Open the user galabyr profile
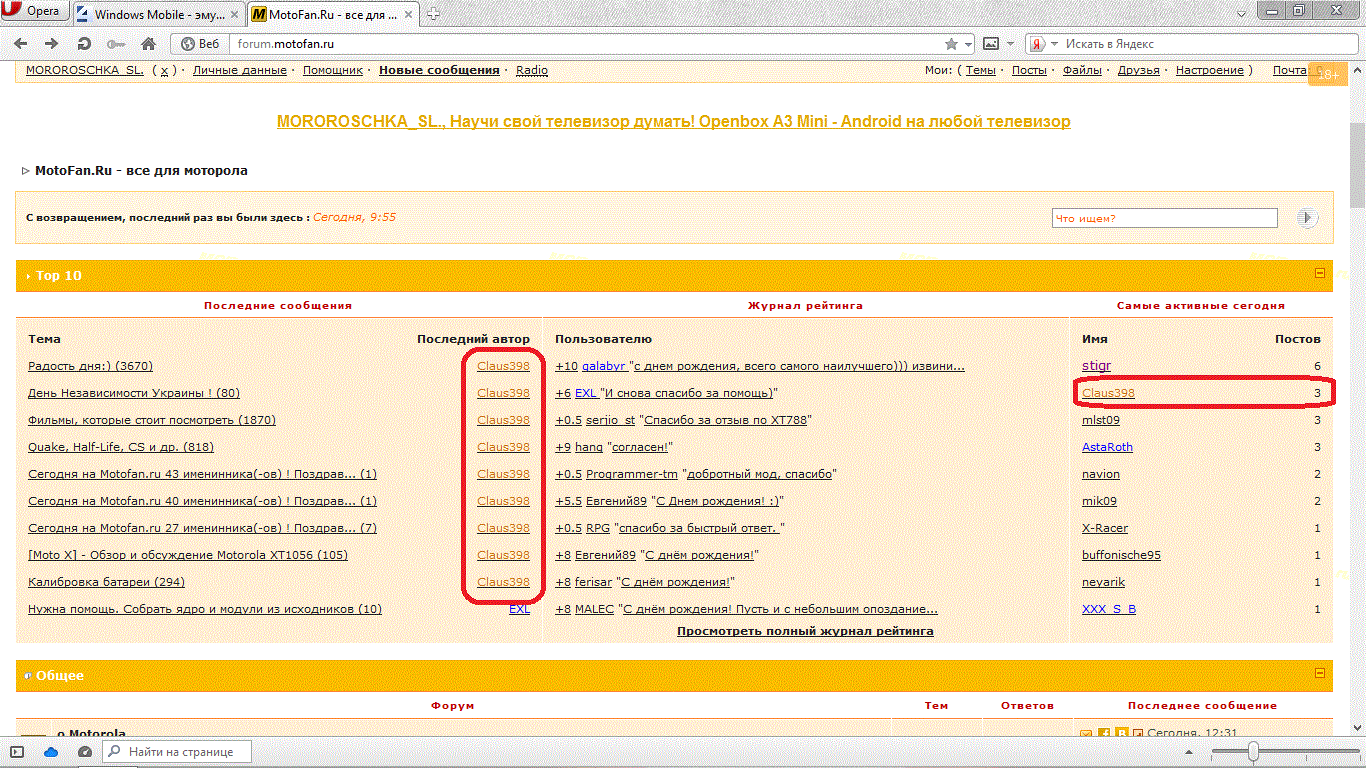Viewport: 1366px width, 768px height. click(604, 366)
